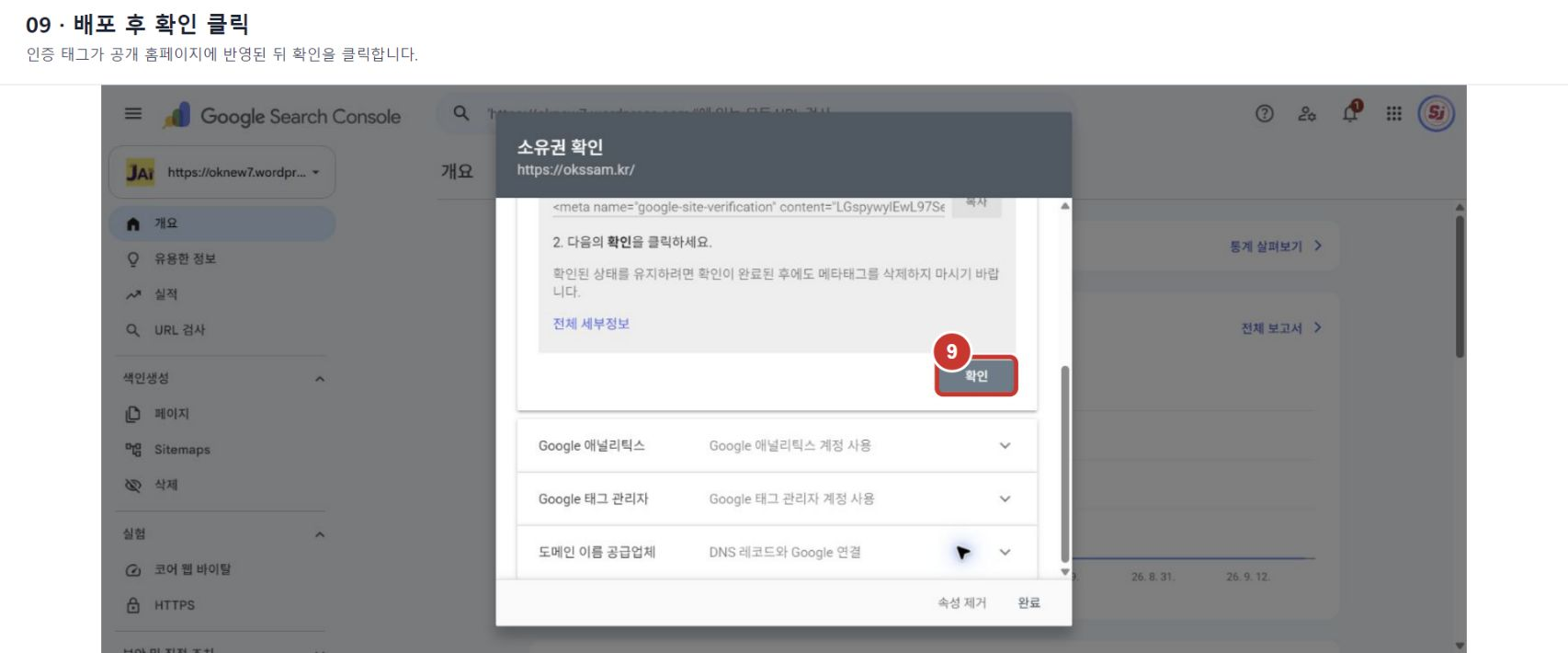Screen dimensions: 1568x653
Task: Click the dialog's vertical scrollbar thumb
Action: coord(1065,464)
